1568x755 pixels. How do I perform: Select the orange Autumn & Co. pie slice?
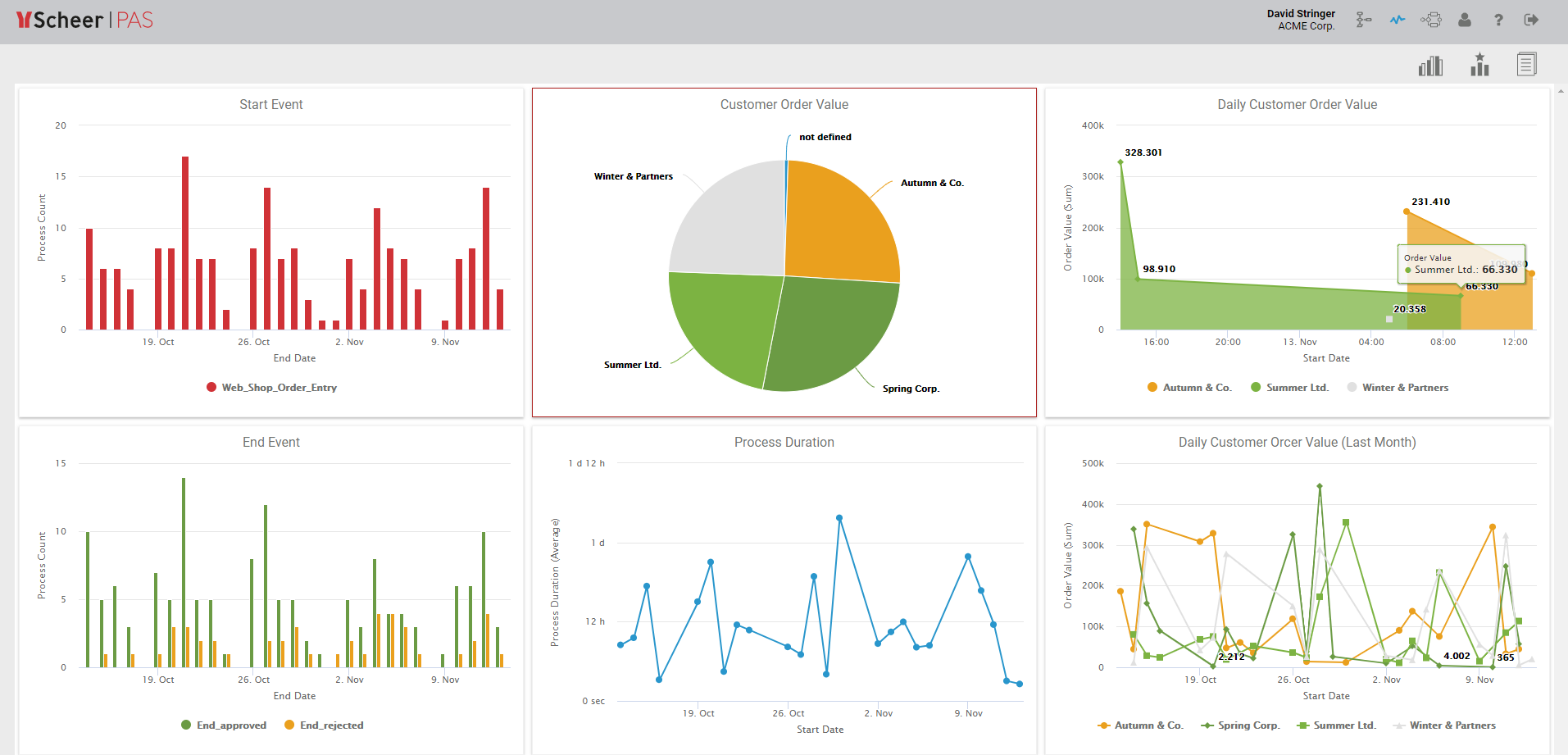(x=836, y=221)
